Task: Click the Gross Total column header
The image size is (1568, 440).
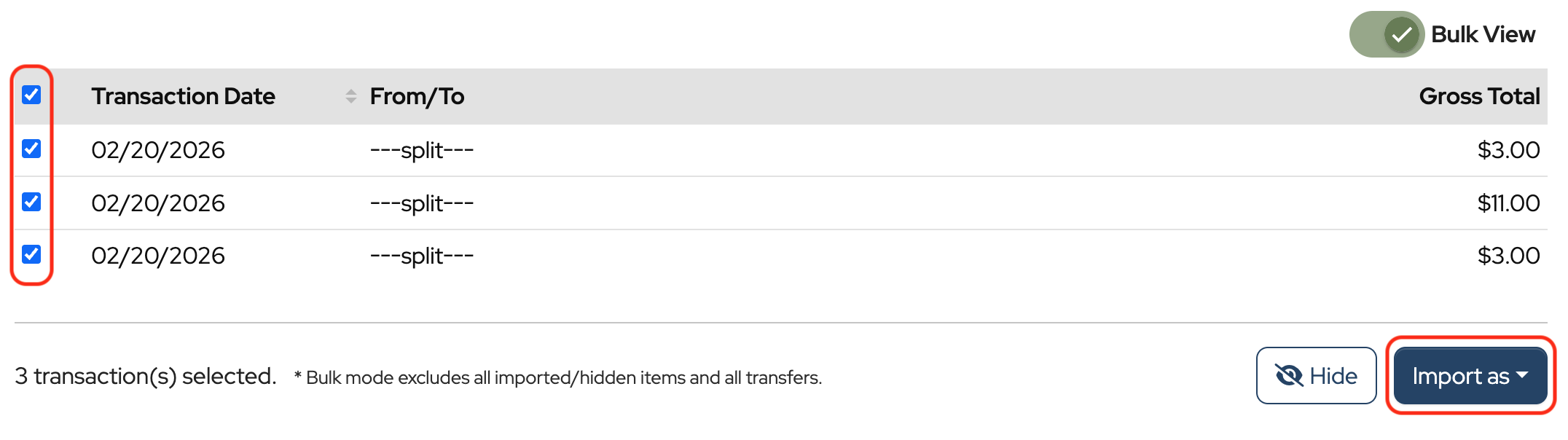Action: 1478,96
